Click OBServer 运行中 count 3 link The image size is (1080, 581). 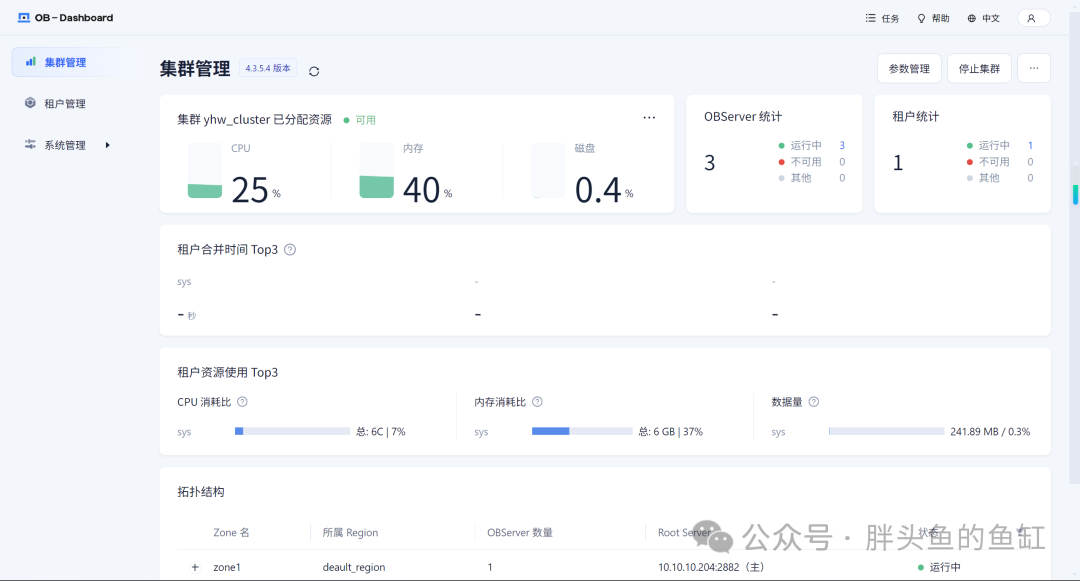[842, 145]
